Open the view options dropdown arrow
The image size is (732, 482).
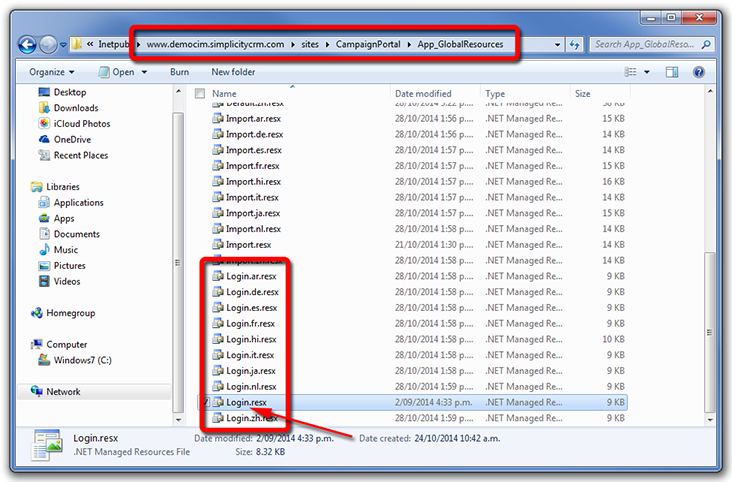pos(647,72)
